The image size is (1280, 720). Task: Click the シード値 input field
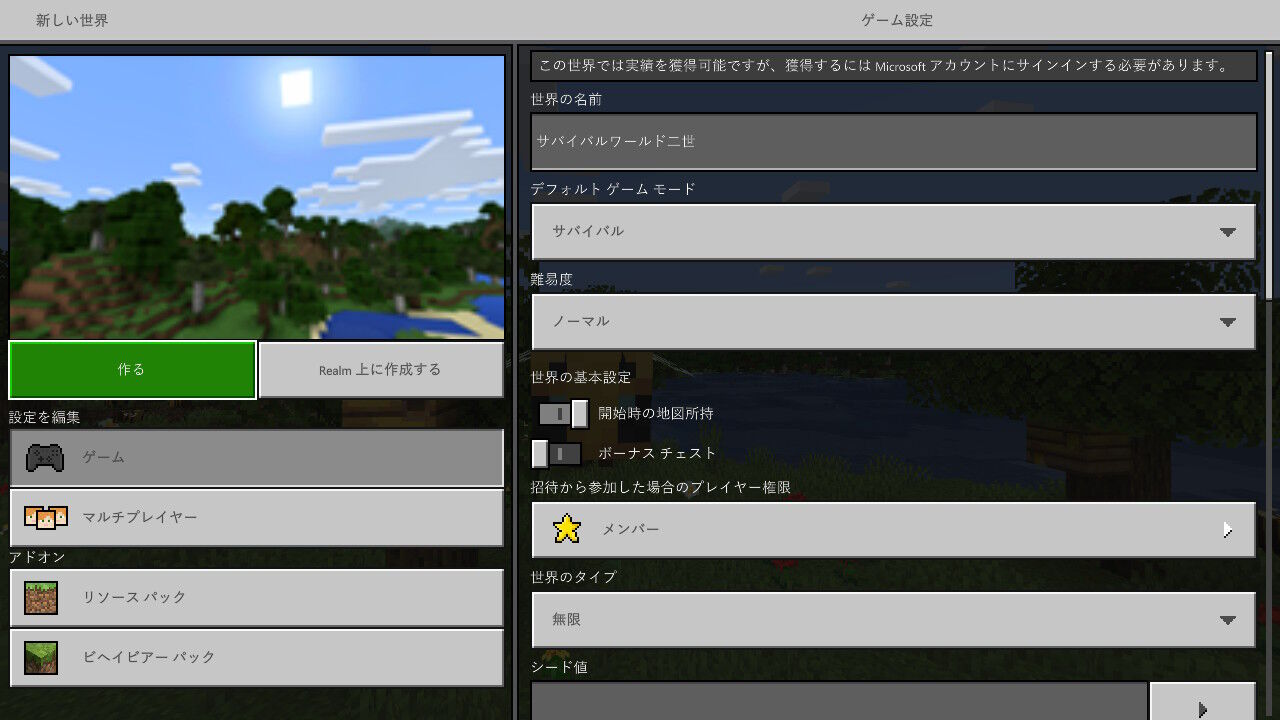point(839,702)
